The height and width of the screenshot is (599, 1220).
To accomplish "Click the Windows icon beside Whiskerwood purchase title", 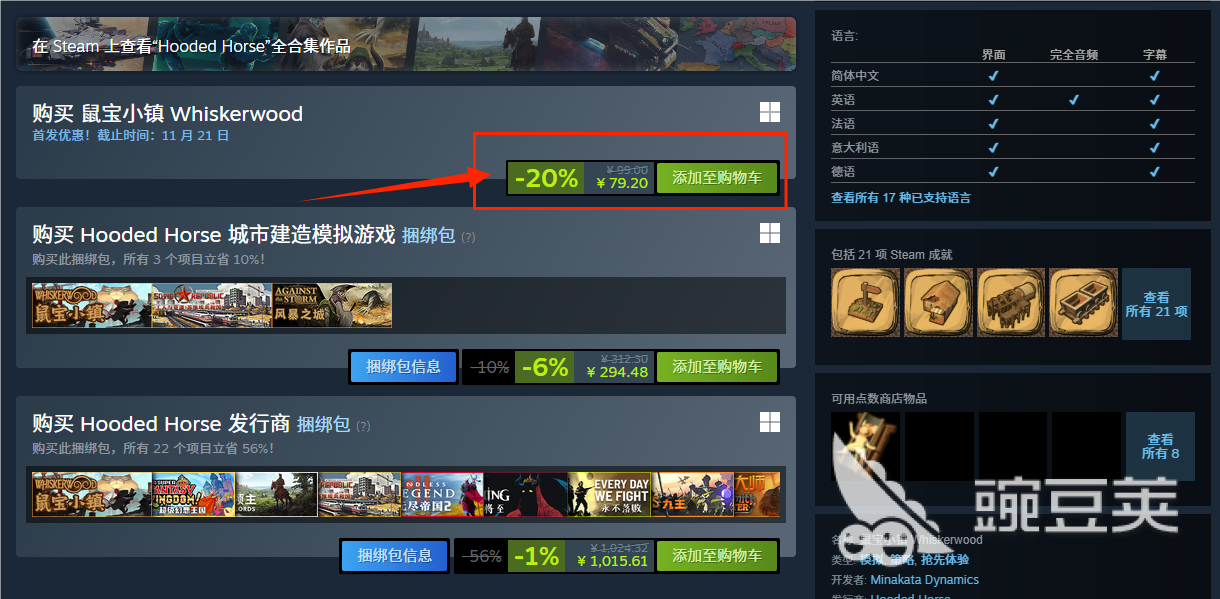I will pos(769,112).
